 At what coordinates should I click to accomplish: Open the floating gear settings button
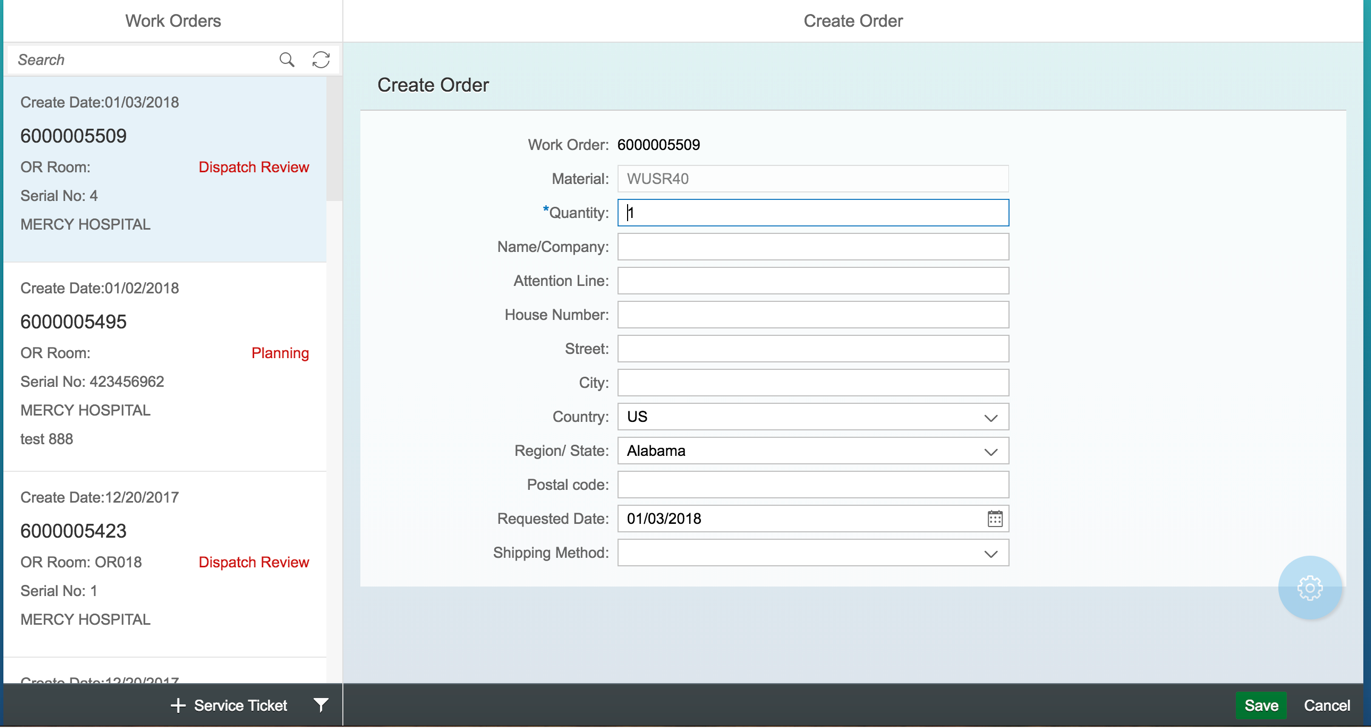tap(1310, 588)
